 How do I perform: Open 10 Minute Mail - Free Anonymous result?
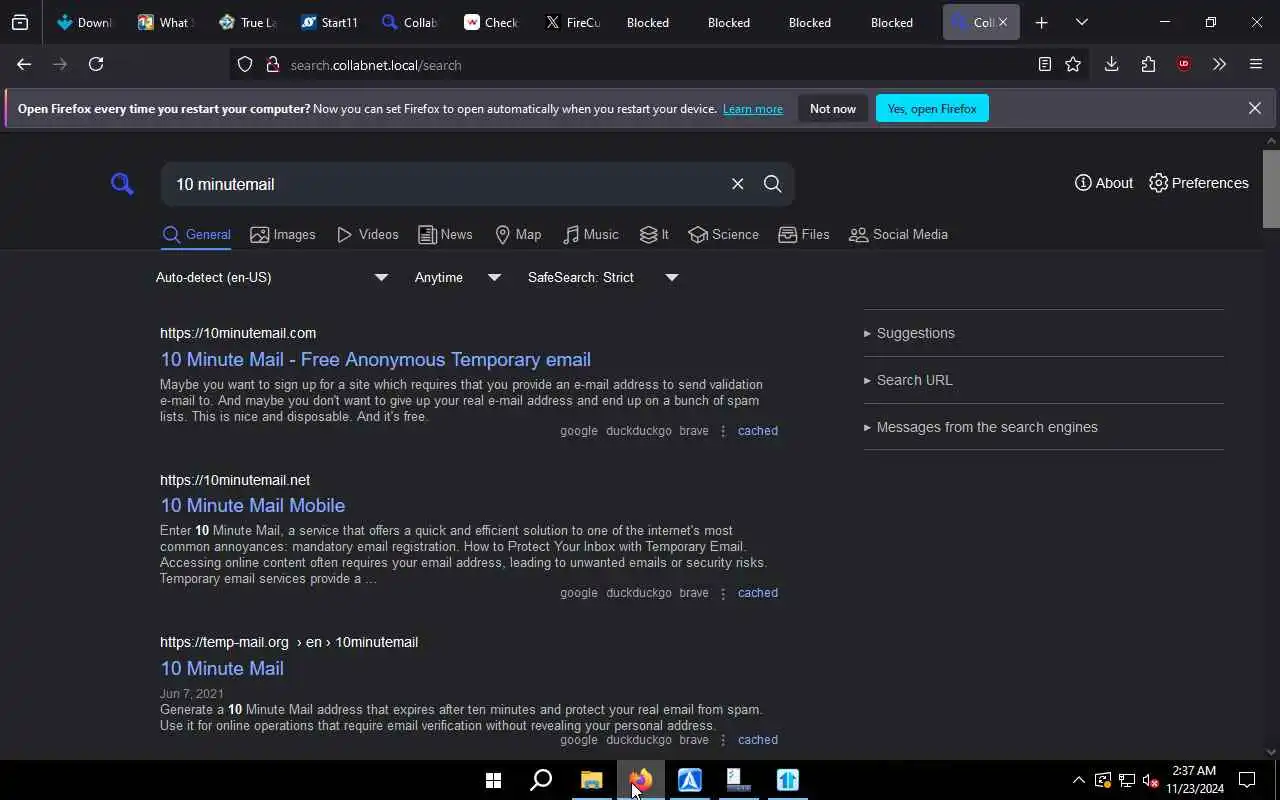click(x=375, y=359)
